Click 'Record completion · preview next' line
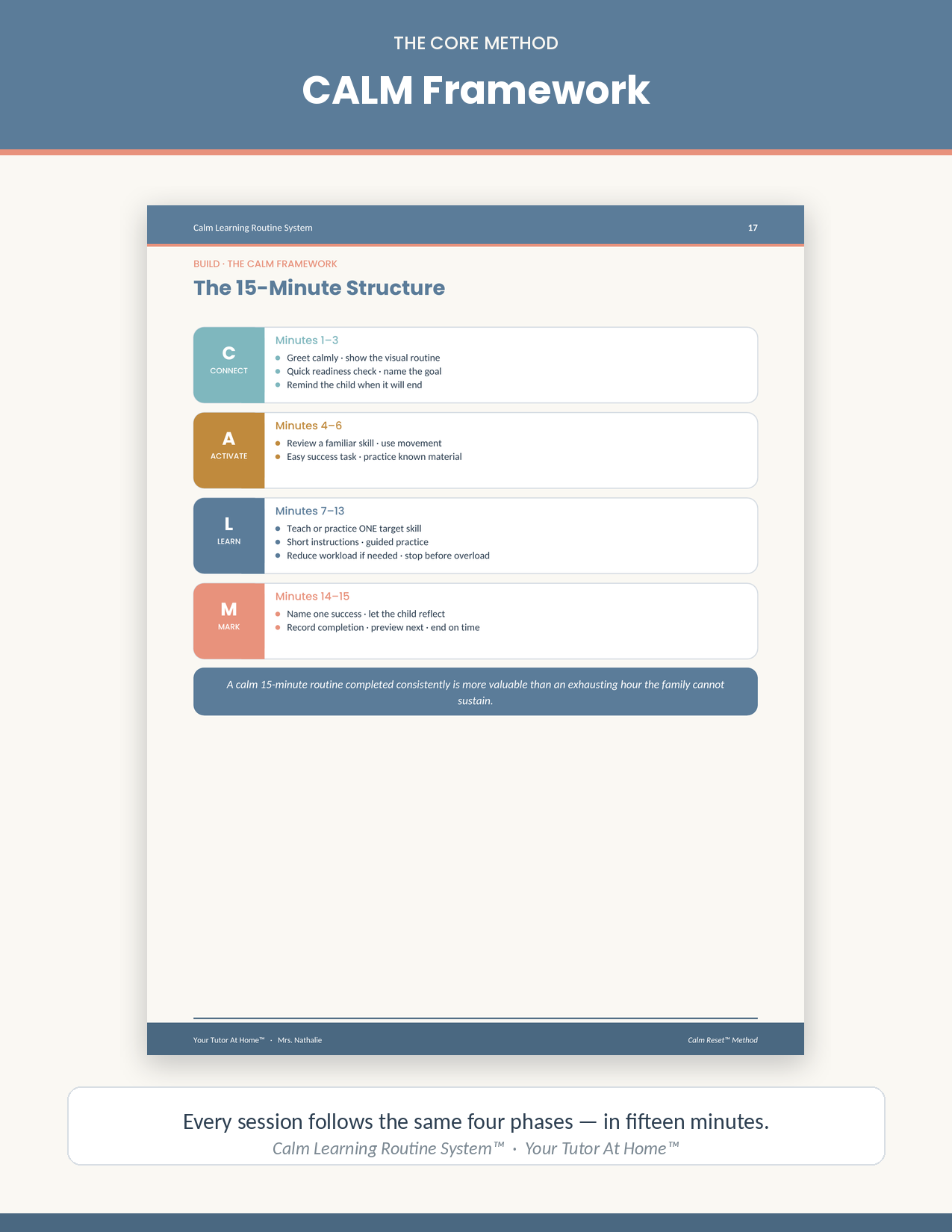This screenshot has width=952, height=1232. coord(383,627)
